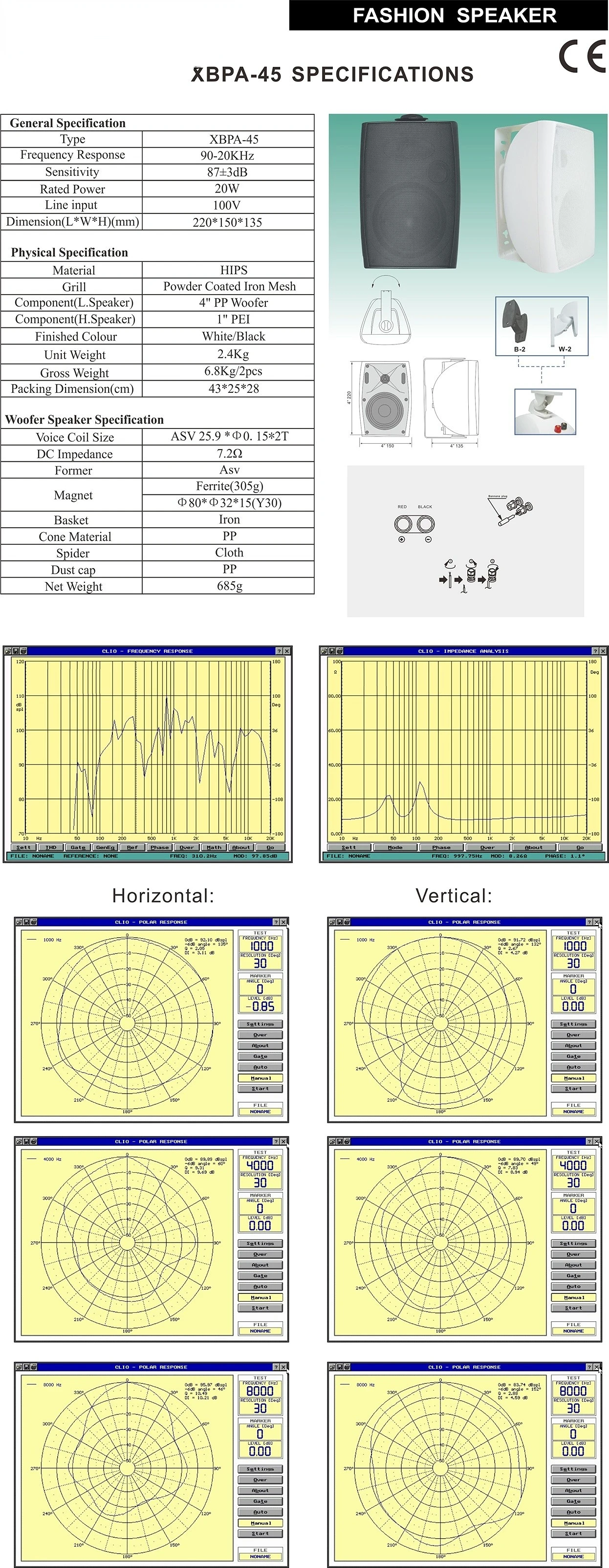The width and height of the screenshot is (609, 1568).
Task: Open GenEq in Frequency Response window
Action: point(105,847)
